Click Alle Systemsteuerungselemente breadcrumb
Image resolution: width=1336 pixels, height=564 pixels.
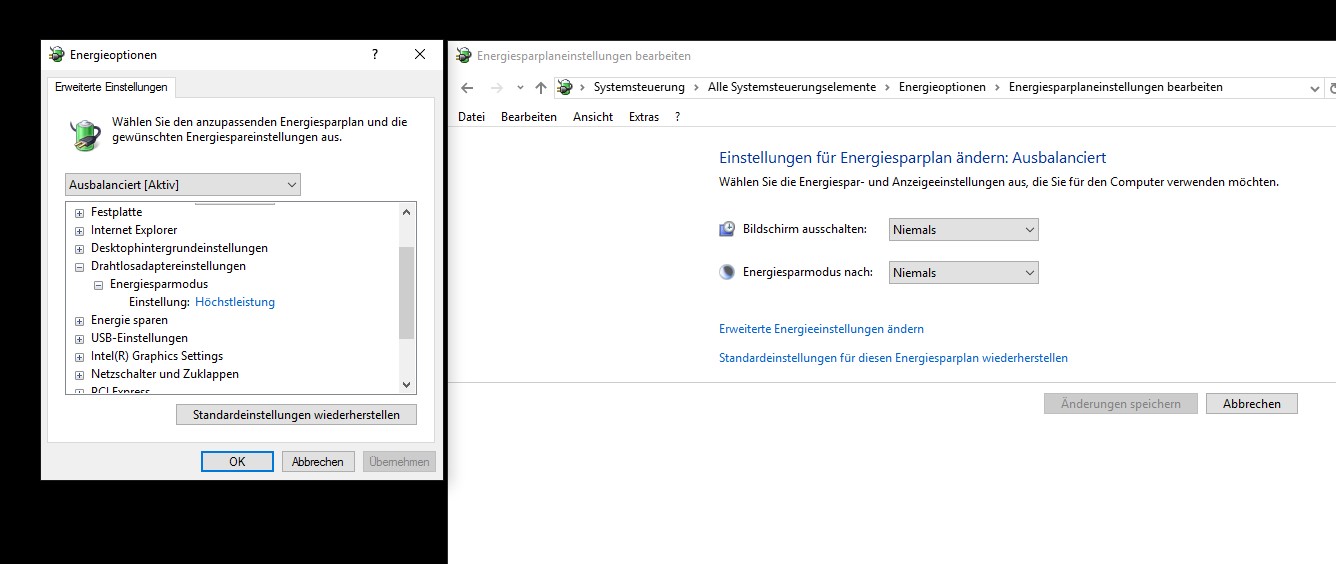[792, 87]
